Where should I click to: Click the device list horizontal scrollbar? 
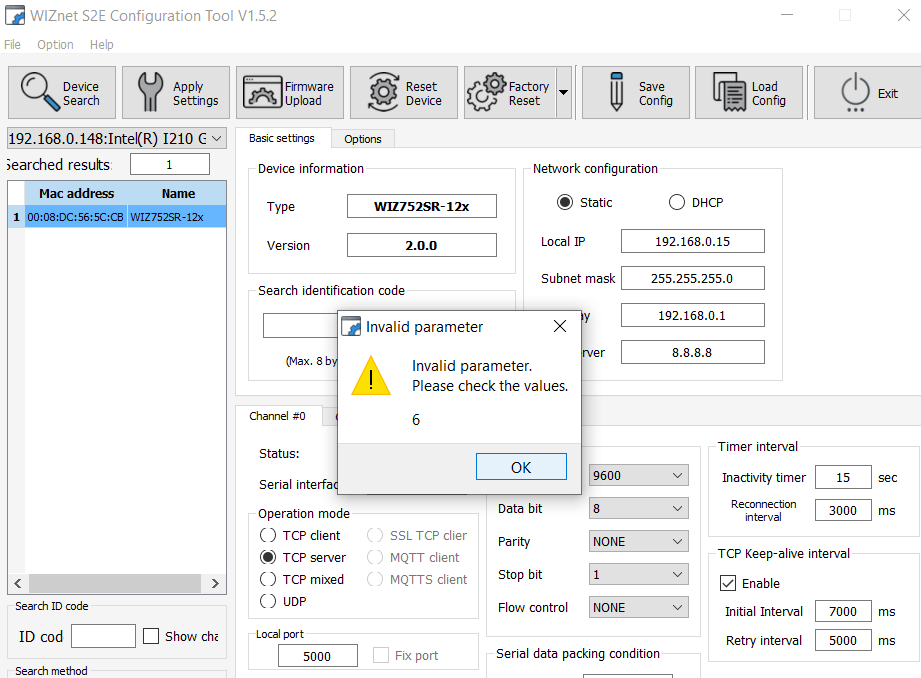coord(116,583)
